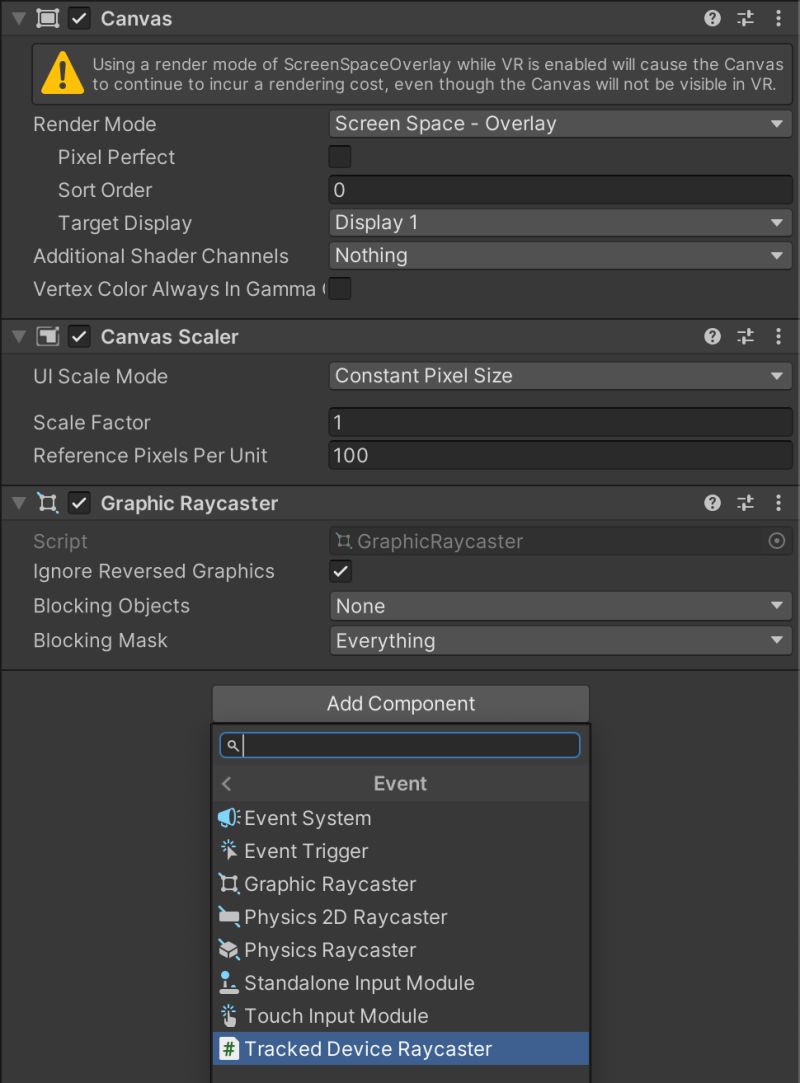The image size is (800, 1083).
Task: Open the Render Mode dropdown
Action: [560, 123]
